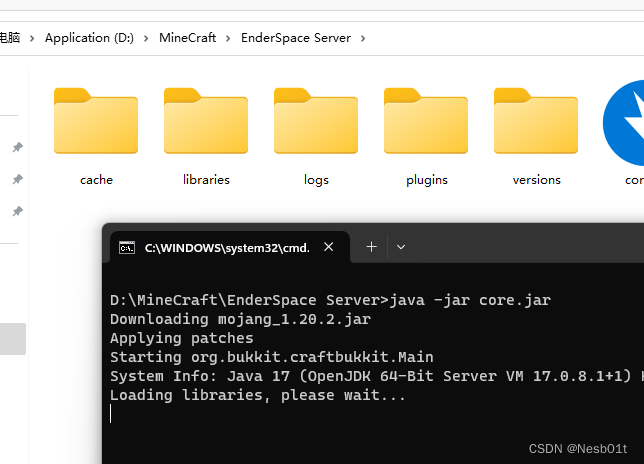Click the cmd icon in terminal tab
Image resolution: width=644 pixels, height=464 pixels.
[127, 247]
